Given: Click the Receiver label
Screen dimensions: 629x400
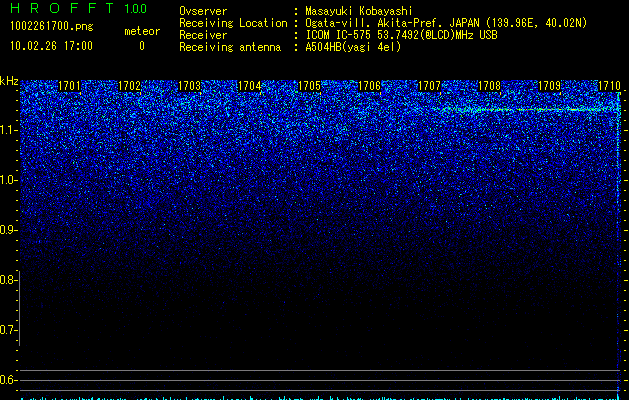Looking at the screenshot, I should [203, 35].
